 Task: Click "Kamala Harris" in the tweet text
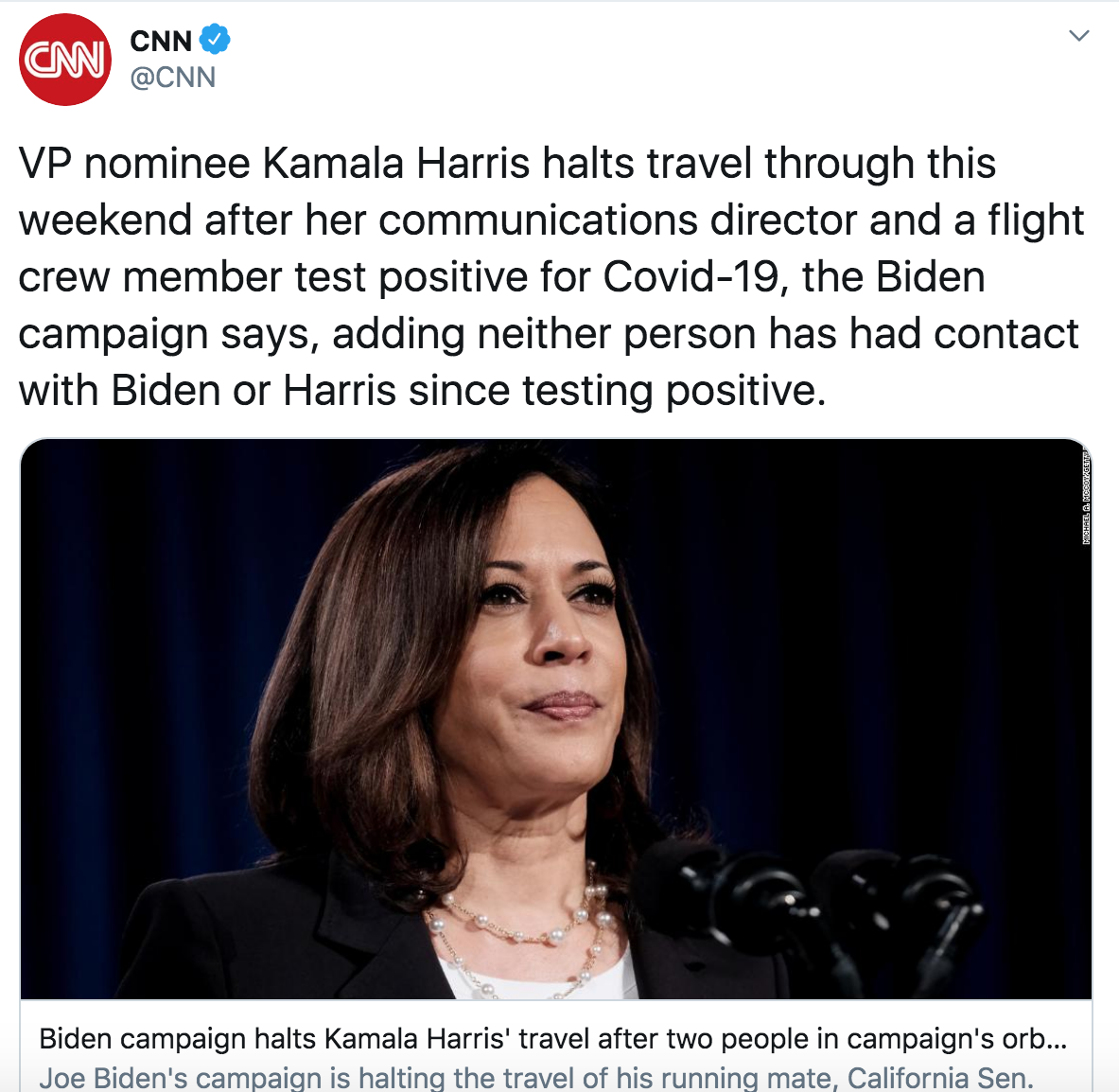pyautogui.click(x=395, y=164)
